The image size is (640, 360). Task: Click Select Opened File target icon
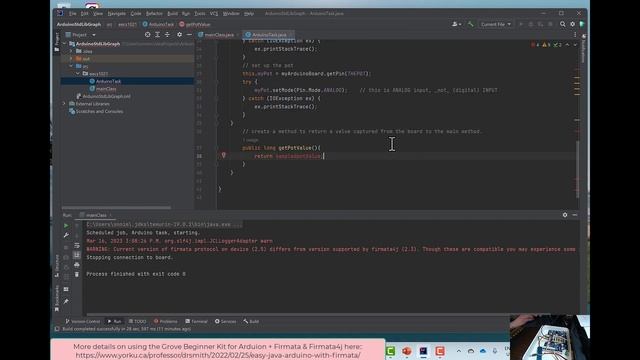point(147,35)
